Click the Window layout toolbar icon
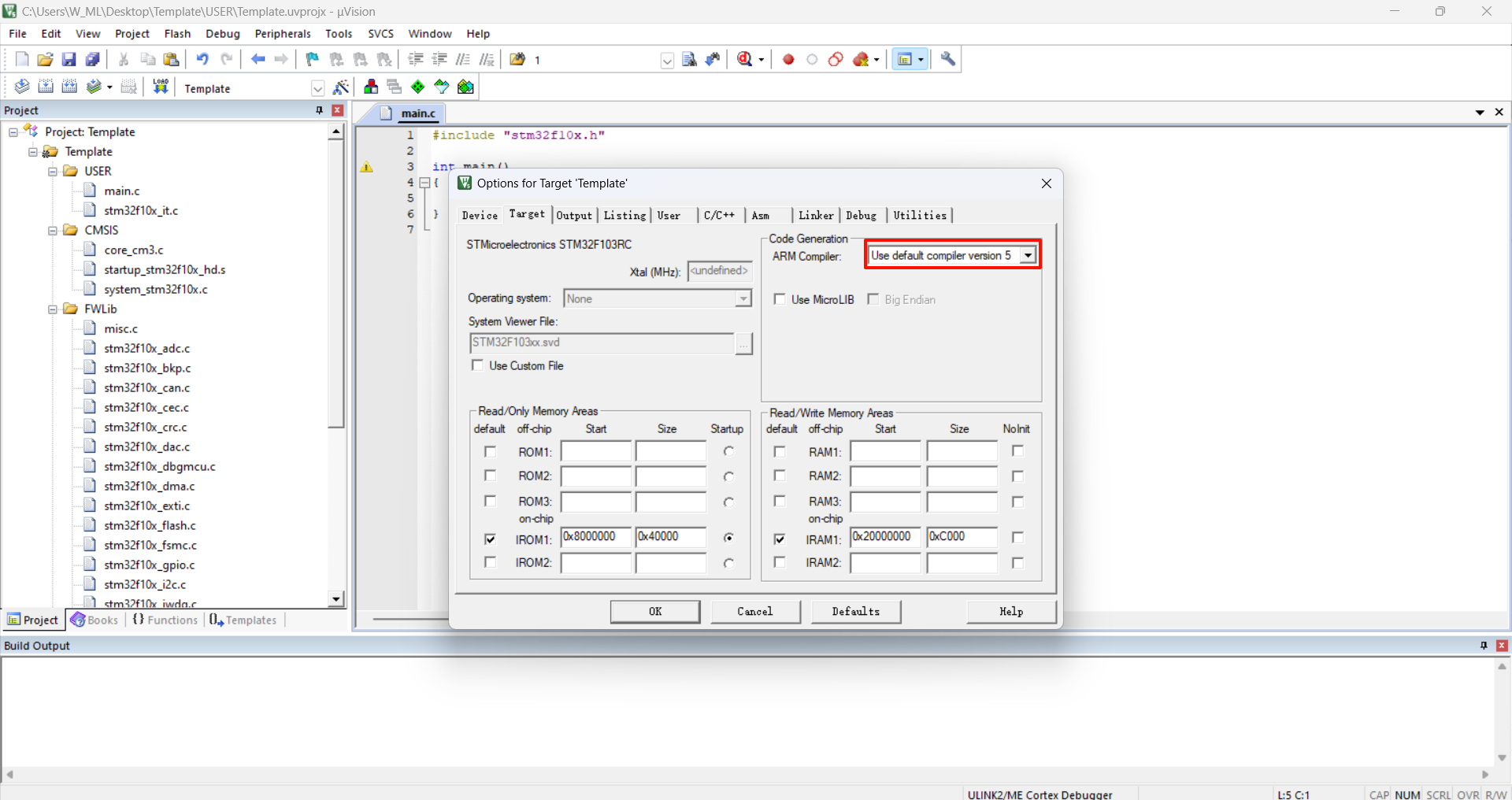 point(905,59)
